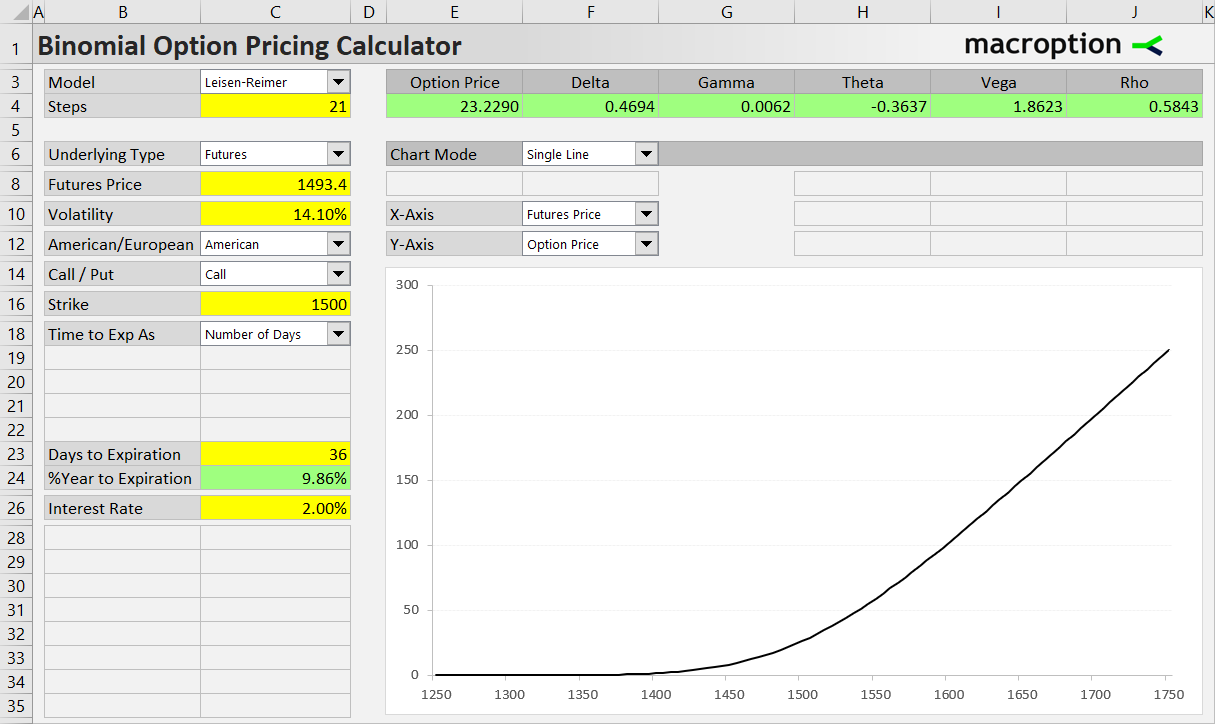Open the Y-Axis dropdown showing Option Price

click(x=647, y=244)
